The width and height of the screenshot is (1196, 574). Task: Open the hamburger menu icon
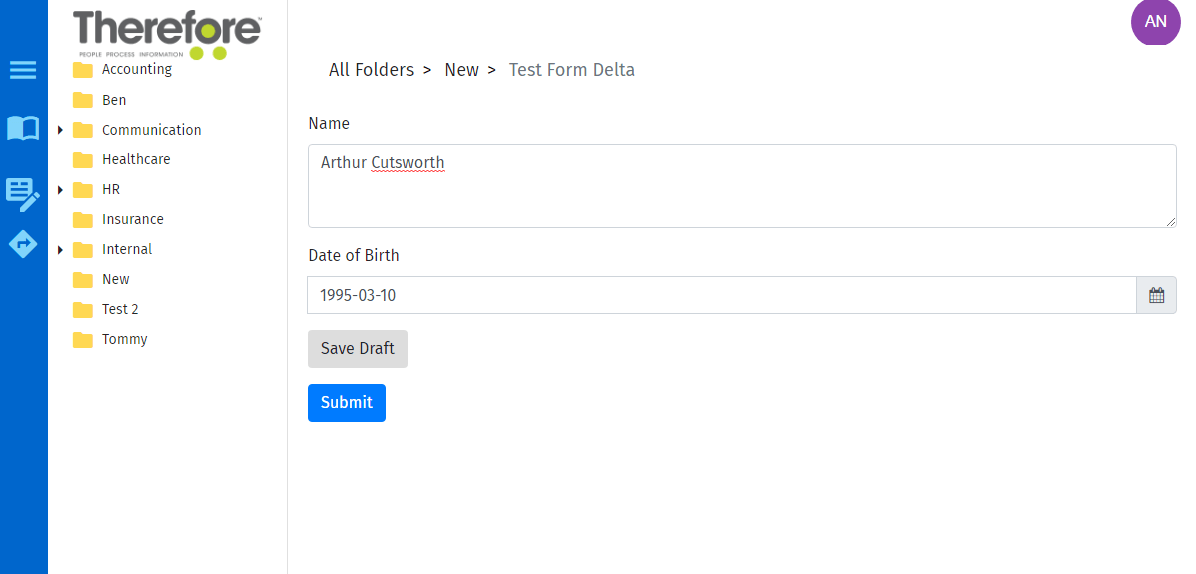[23, 70]
